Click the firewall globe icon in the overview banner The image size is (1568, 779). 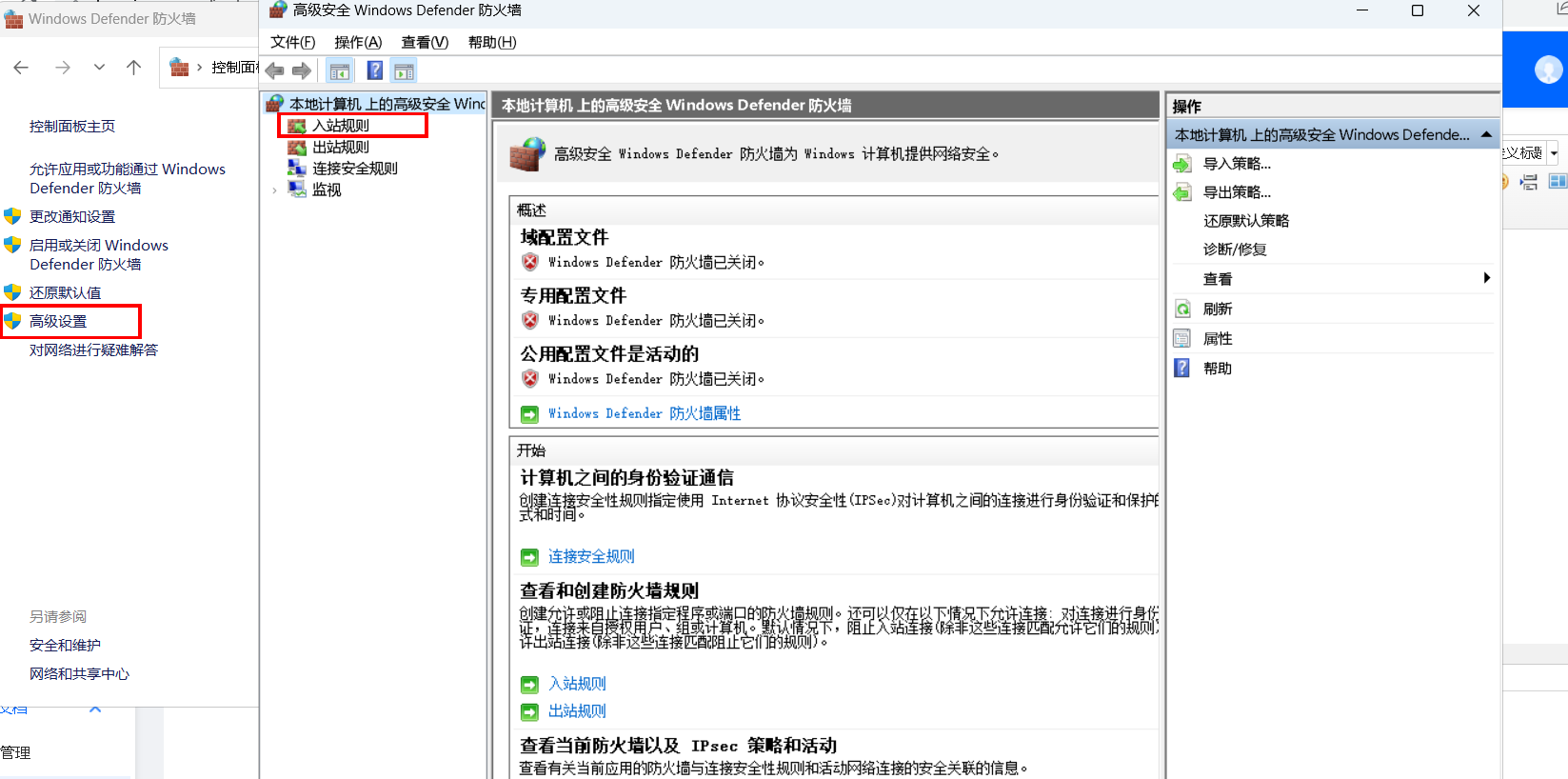pyautogui.click(x=527, y=154)
